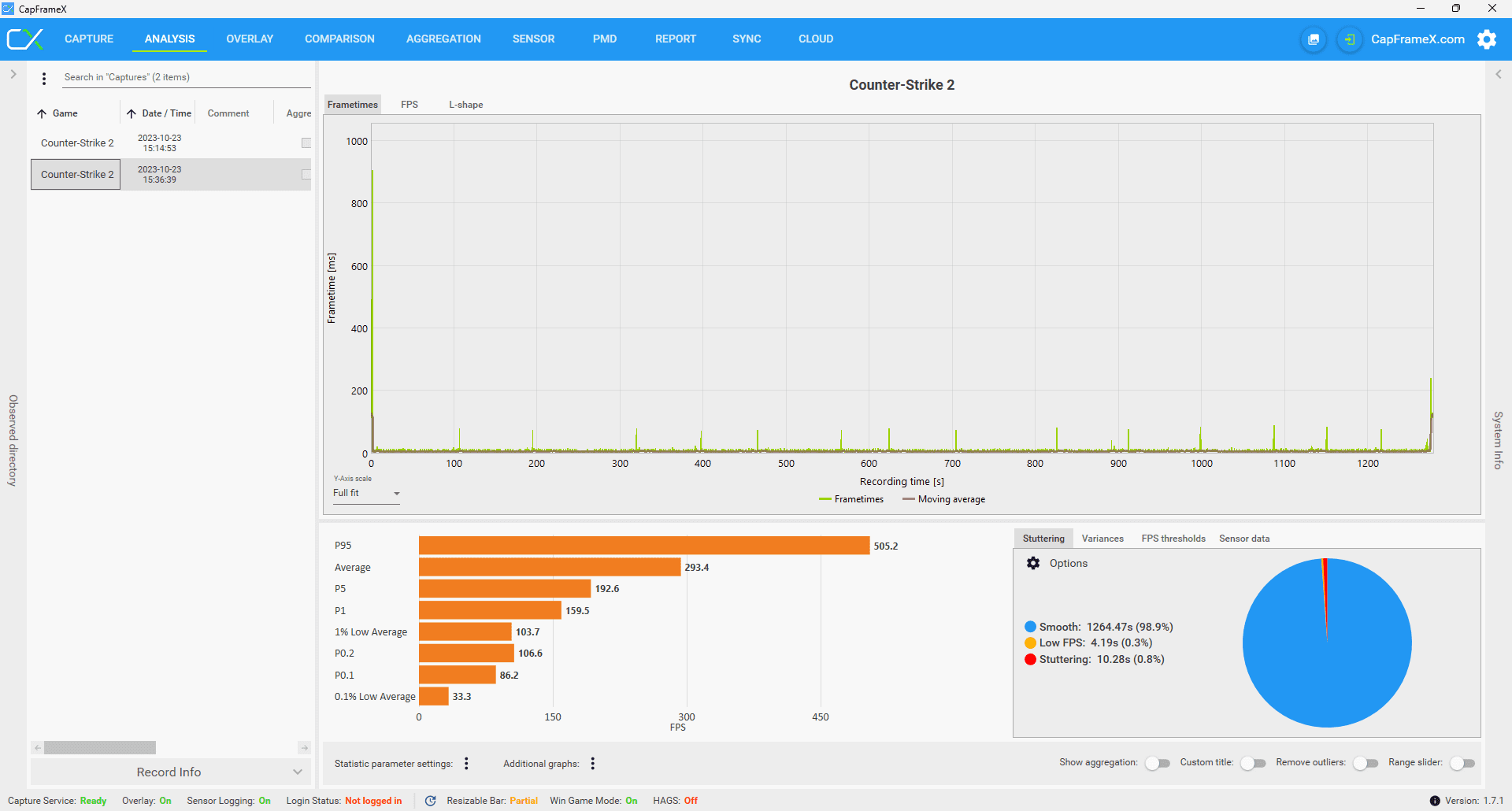The width and height of the screenshot is (1512, 811).
Task: Click inside the Search in Captures field
Action: (187, 77)
